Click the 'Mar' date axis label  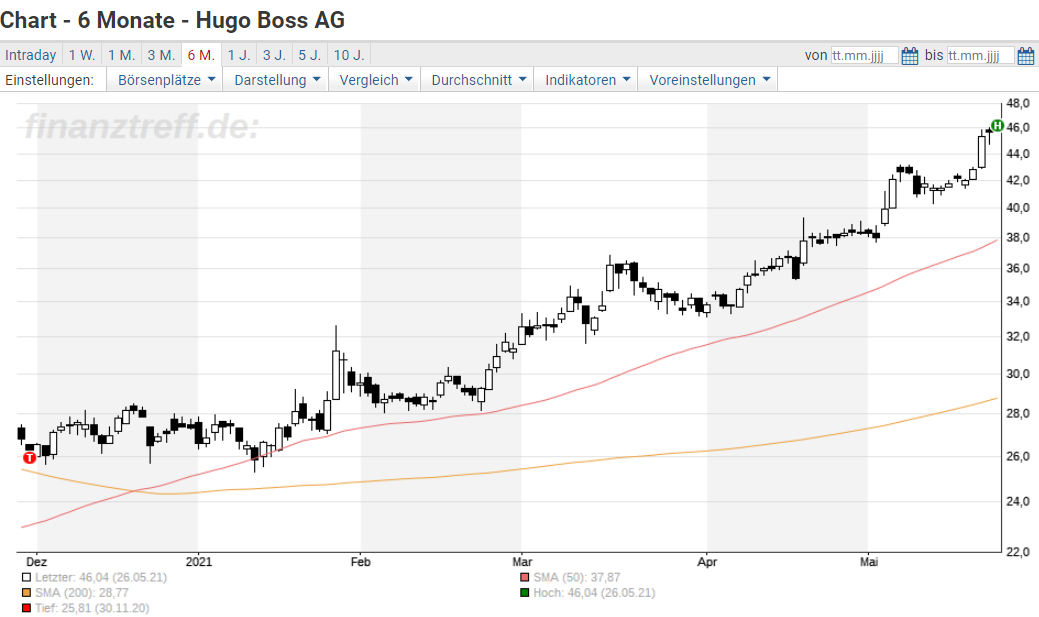click(522, 562)
